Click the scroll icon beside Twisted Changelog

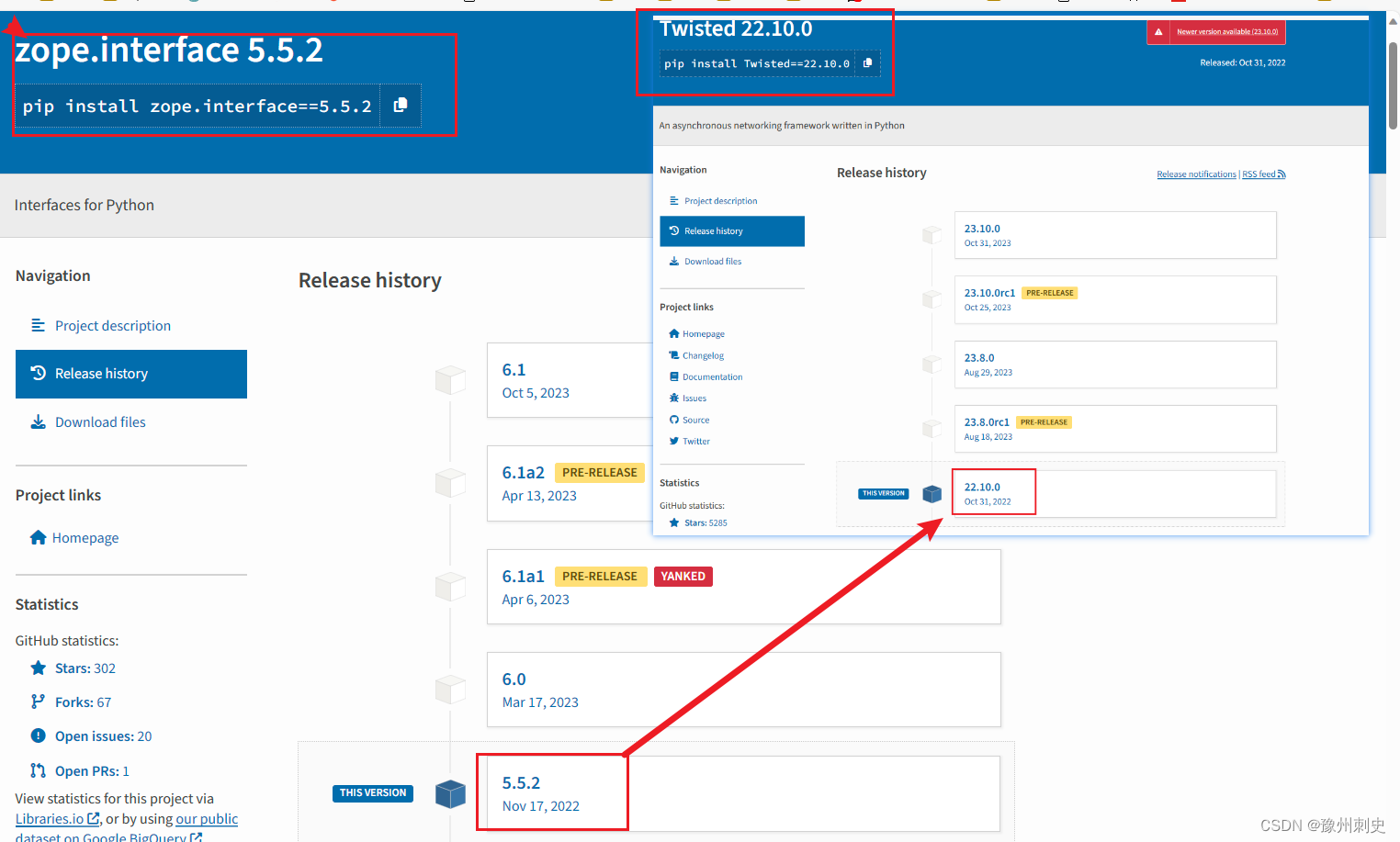click(x=674, y=355)
